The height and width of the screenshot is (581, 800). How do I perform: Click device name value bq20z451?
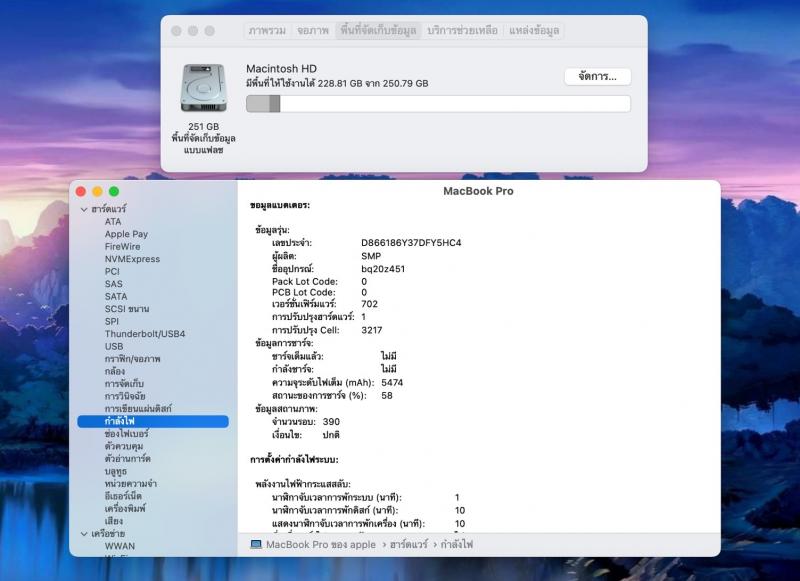pyautogui.click(x=383, y=269)
